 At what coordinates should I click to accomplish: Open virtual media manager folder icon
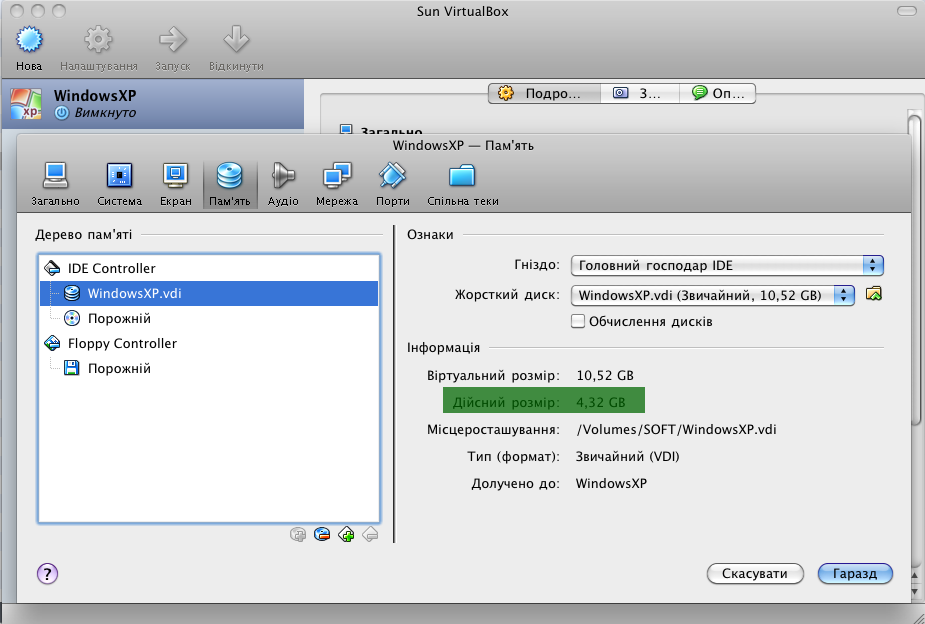coord(874,294)
